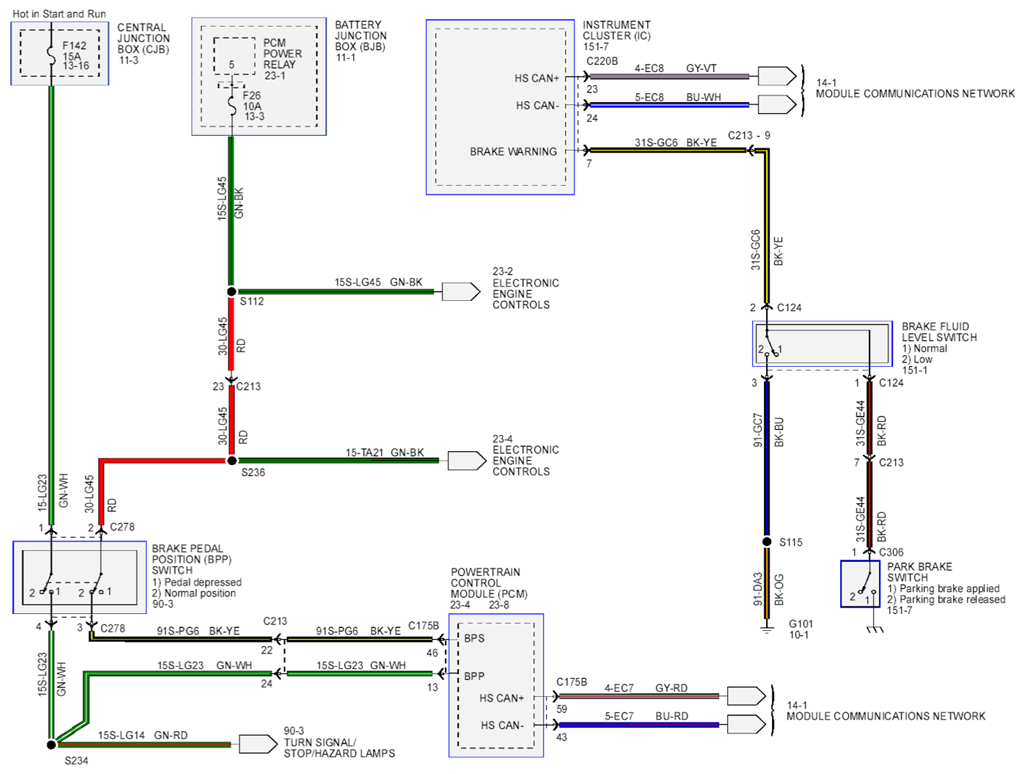Click the off-page arrow for BU-WH wire

(777, 105)
